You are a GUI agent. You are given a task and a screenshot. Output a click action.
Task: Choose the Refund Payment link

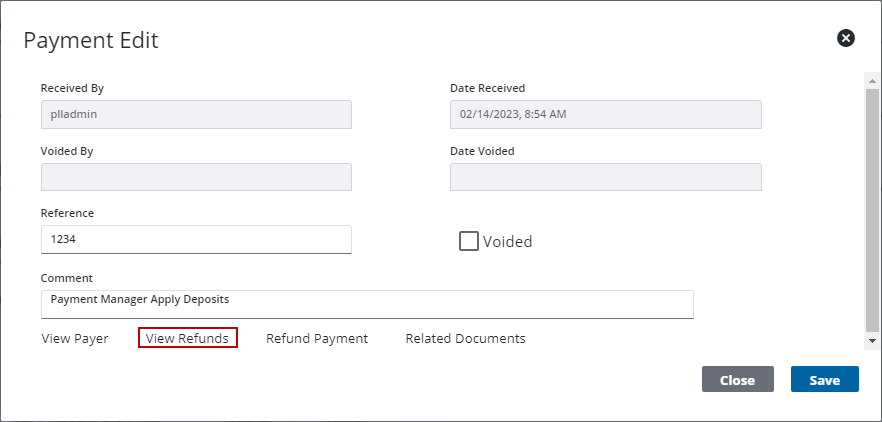pos(317,339)
